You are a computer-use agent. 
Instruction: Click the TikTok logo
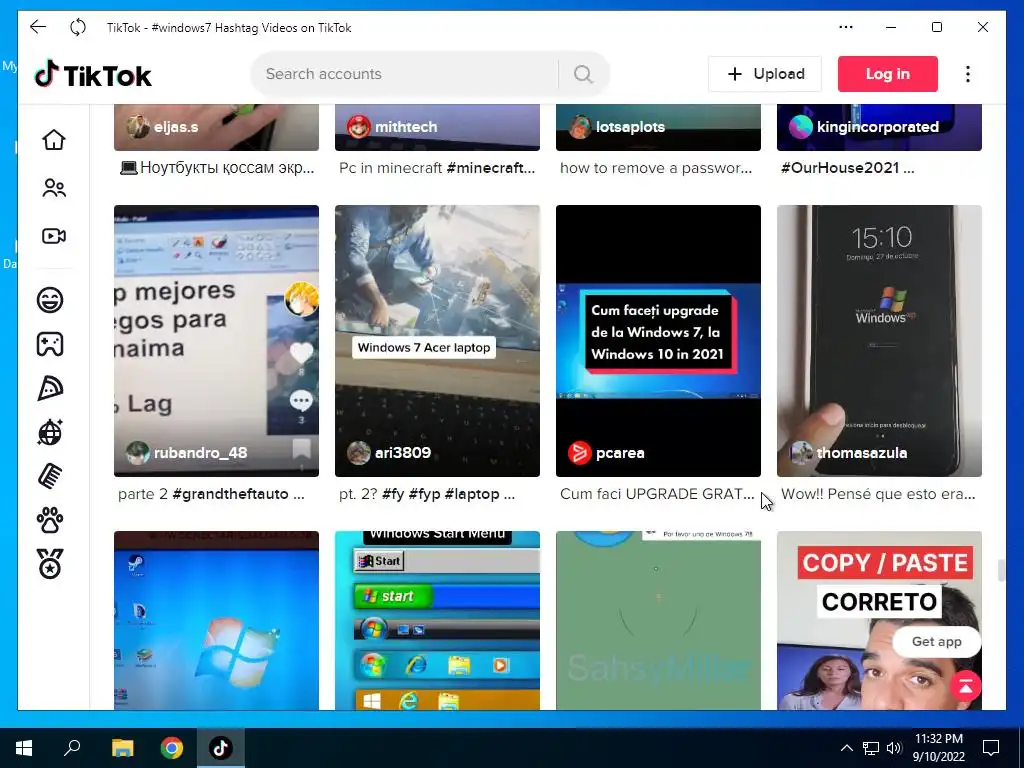click(93, 74)
